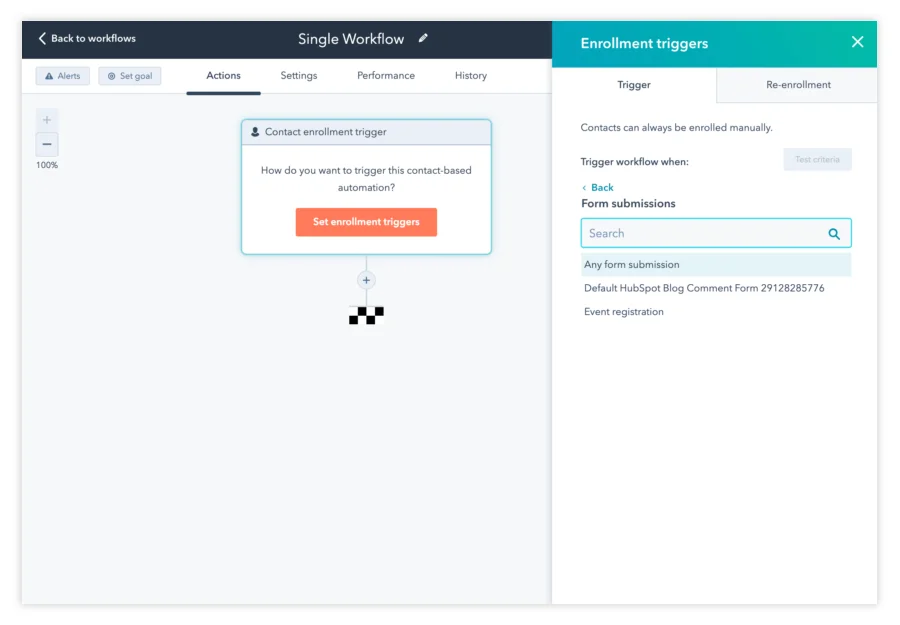Select the Actions tab
Screen dimensions: 900x625
click(223, 76)
